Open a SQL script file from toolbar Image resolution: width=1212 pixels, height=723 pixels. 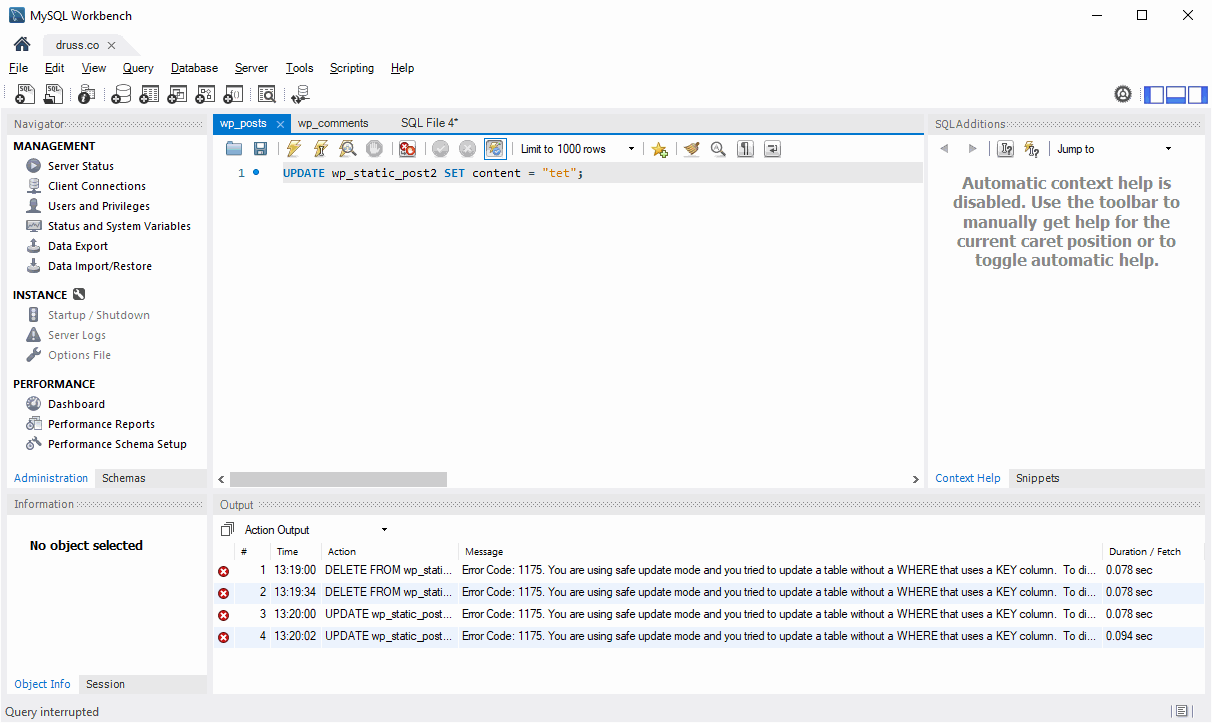[51, 94]
